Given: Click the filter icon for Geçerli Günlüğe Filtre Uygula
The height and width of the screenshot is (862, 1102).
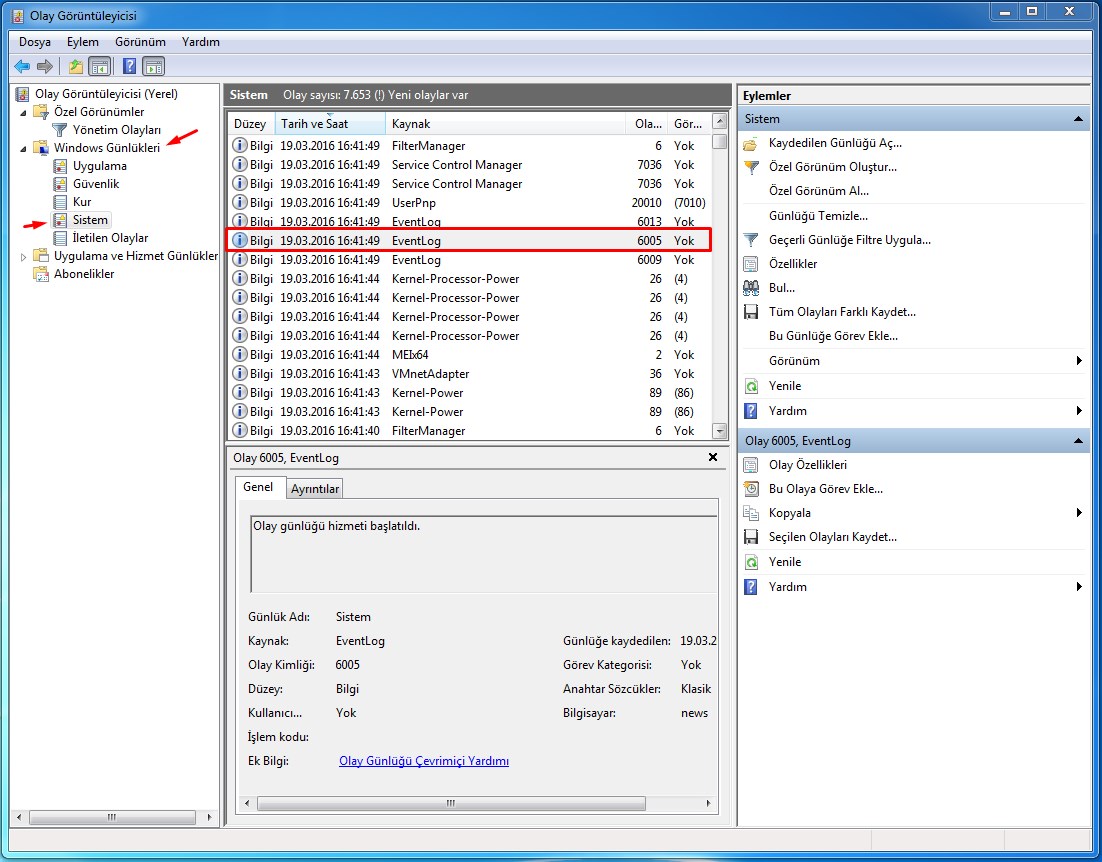Looking at the screenshot, I should tap(751, 240).
